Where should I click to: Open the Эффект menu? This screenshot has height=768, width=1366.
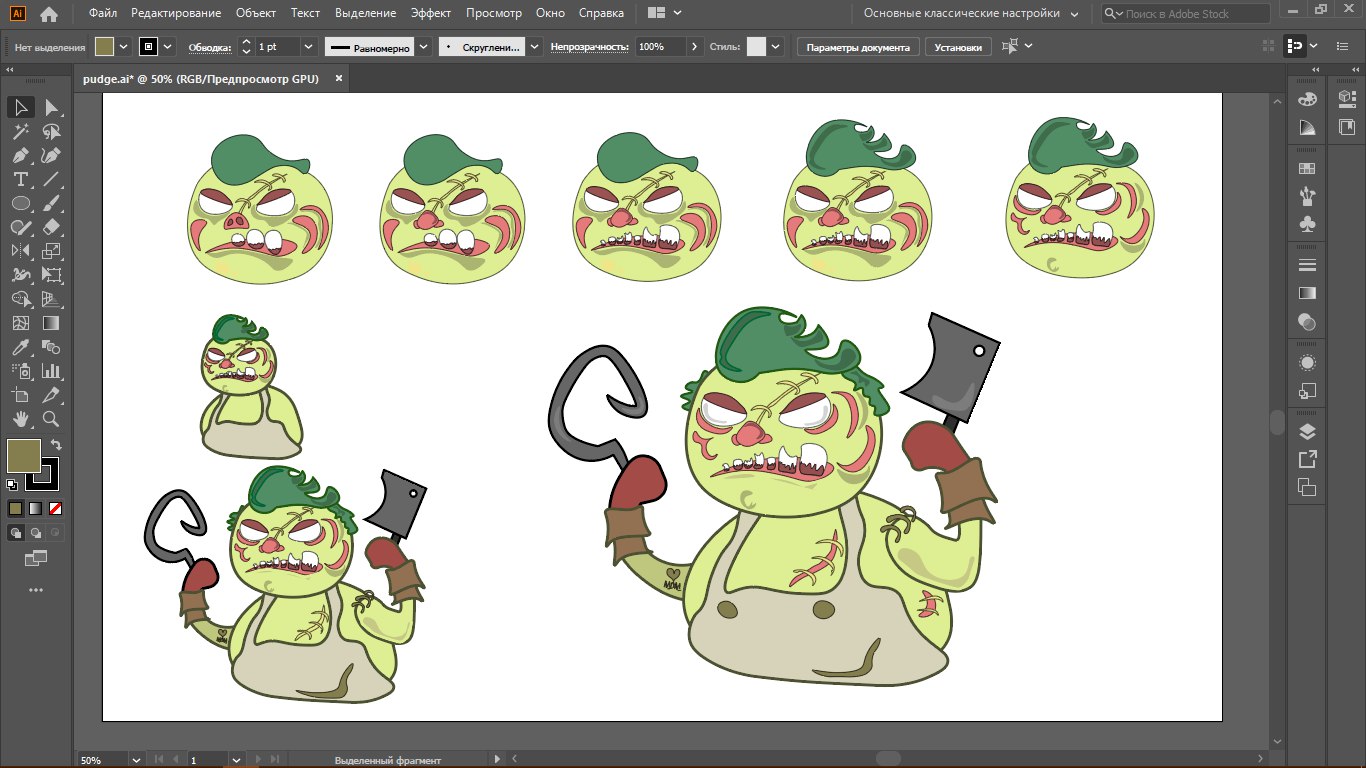tap(430, 13)
